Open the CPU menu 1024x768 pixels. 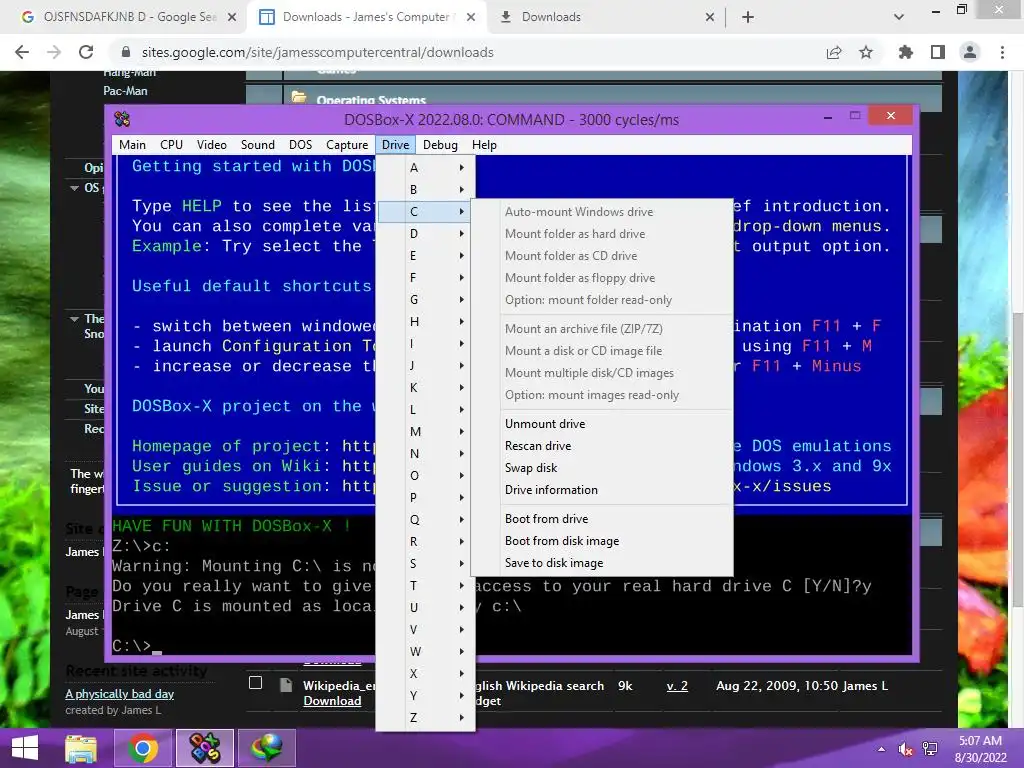click(171, 145)
